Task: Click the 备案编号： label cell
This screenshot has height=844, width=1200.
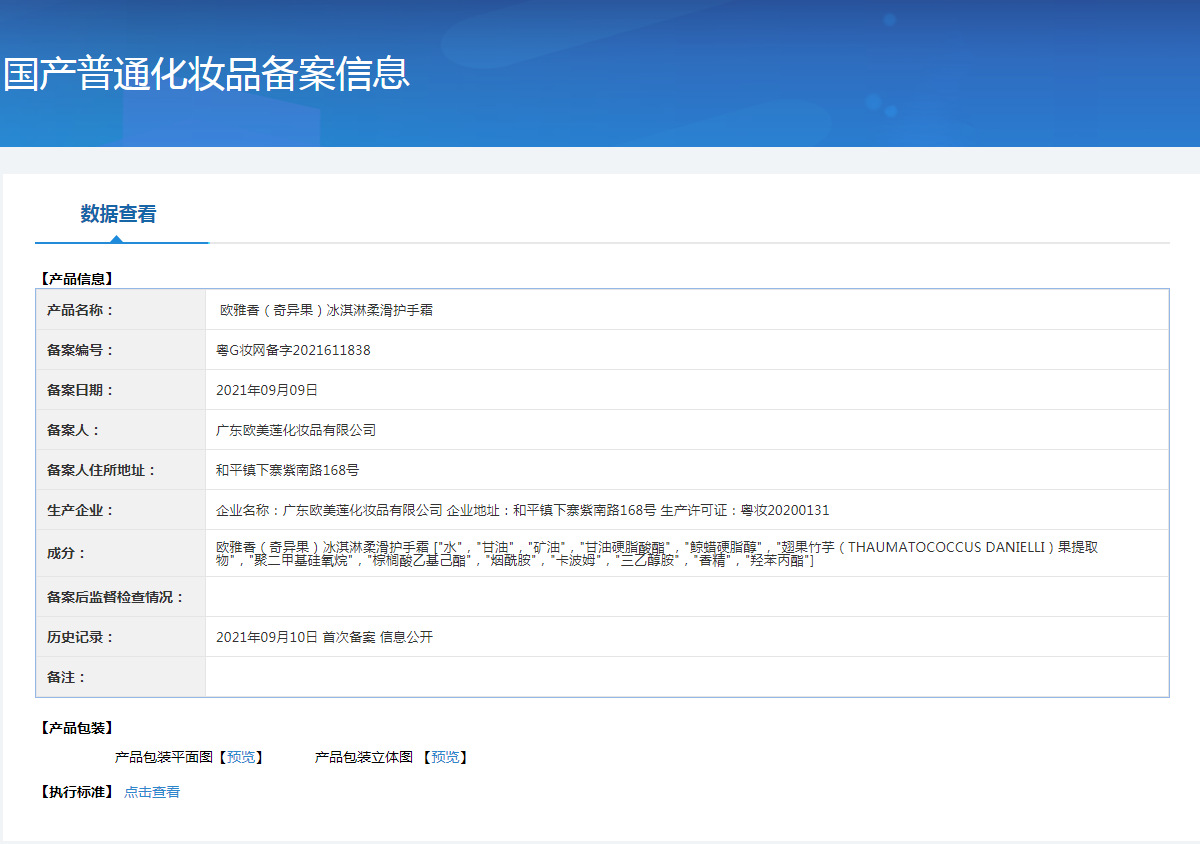Action: coord(121,350)
